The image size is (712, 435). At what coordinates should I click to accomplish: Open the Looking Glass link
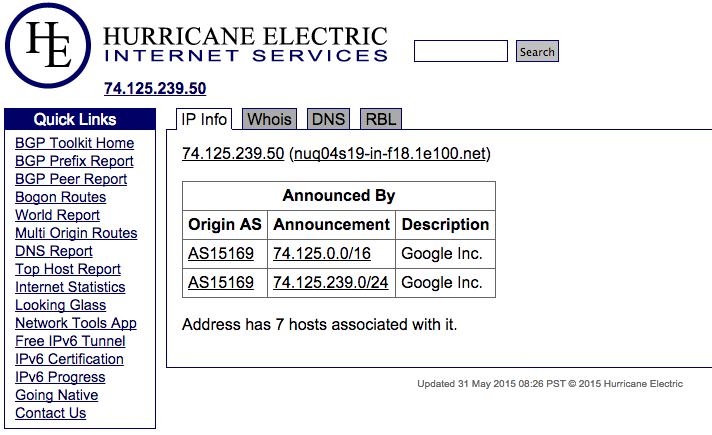point(60,305)
